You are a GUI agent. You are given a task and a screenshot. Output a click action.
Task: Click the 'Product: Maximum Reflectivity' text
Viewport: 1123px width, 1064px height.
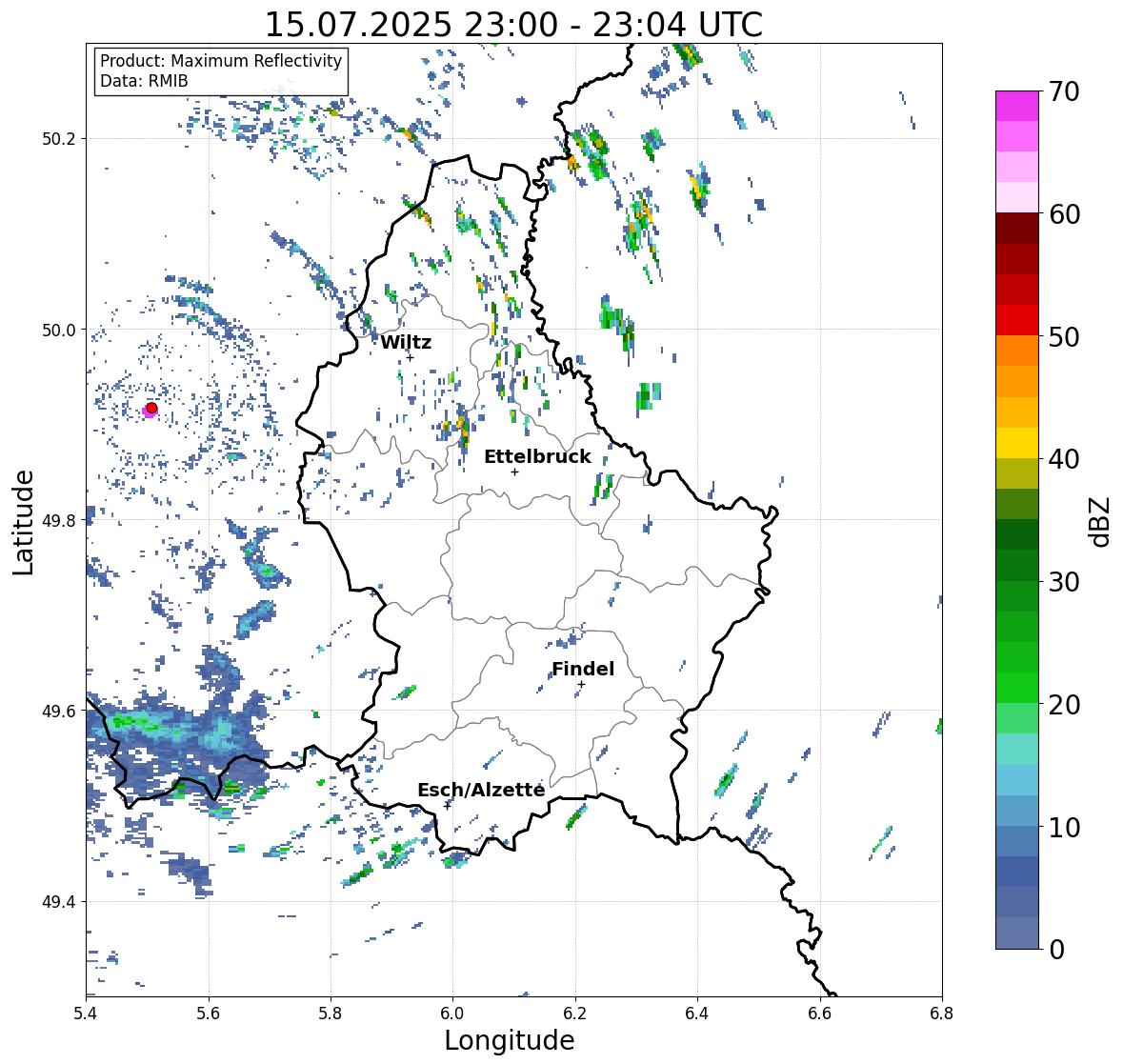click(x=221, y=61)
